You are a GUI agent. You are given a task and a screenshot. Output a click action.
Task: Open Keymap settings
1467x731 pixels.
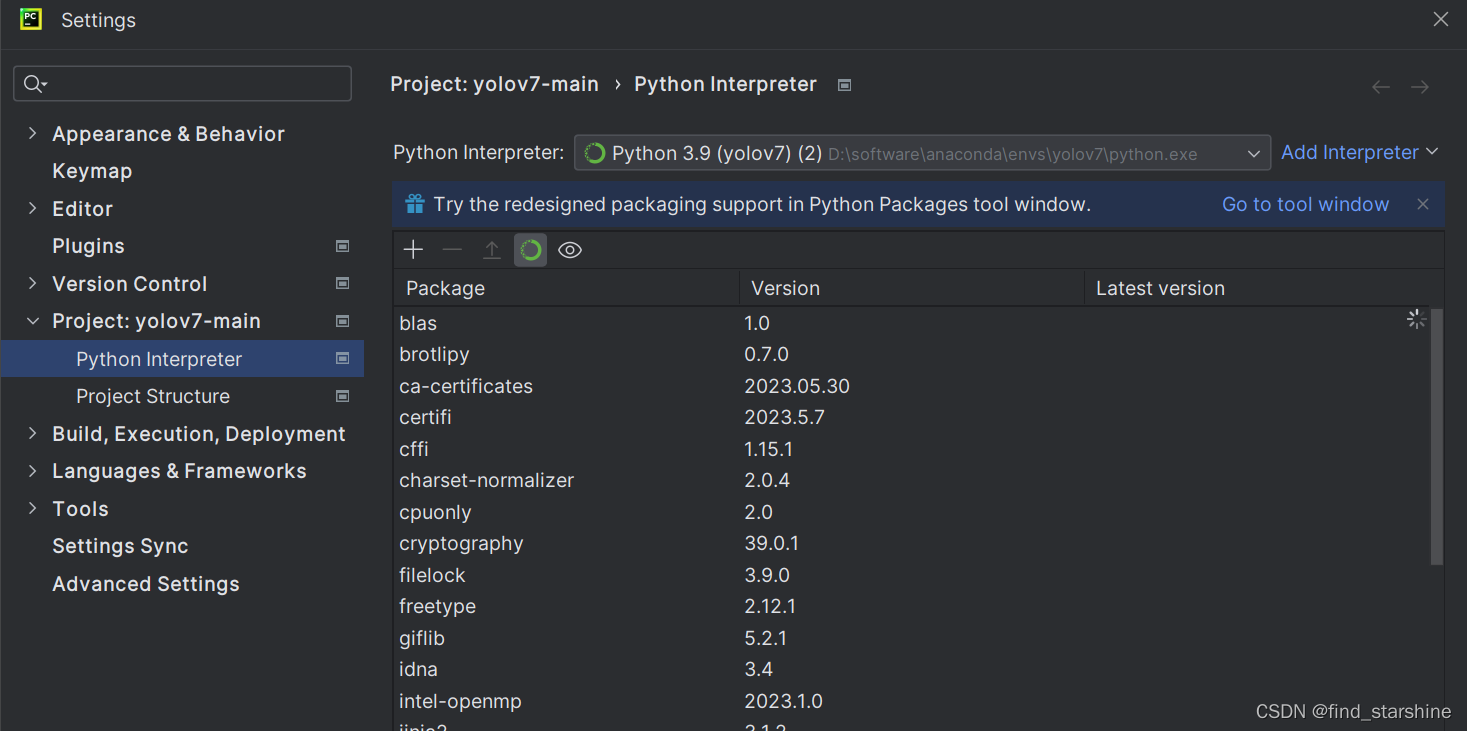point(91,170)
